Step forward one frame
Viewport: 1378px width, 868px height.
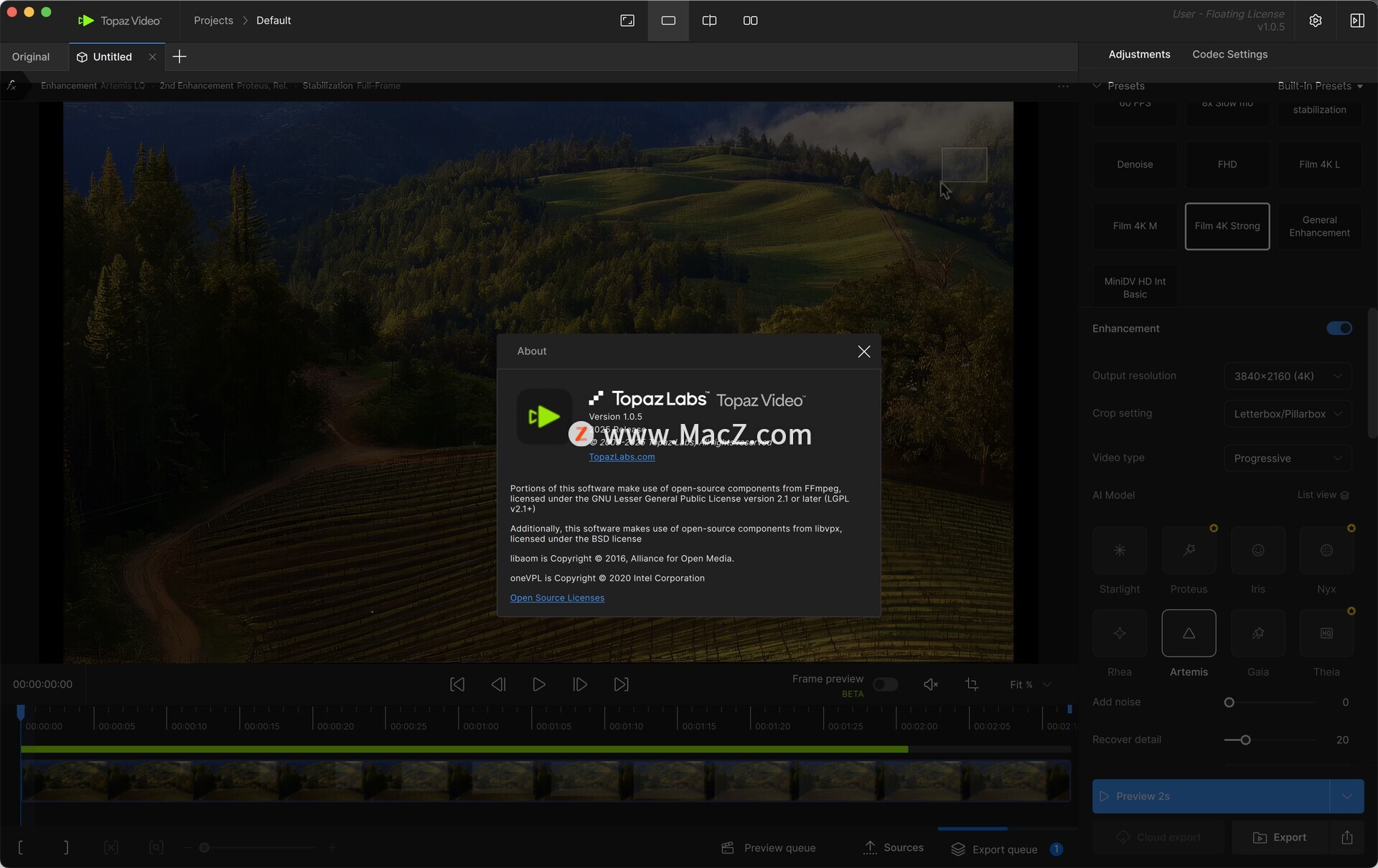coord(580,684)
